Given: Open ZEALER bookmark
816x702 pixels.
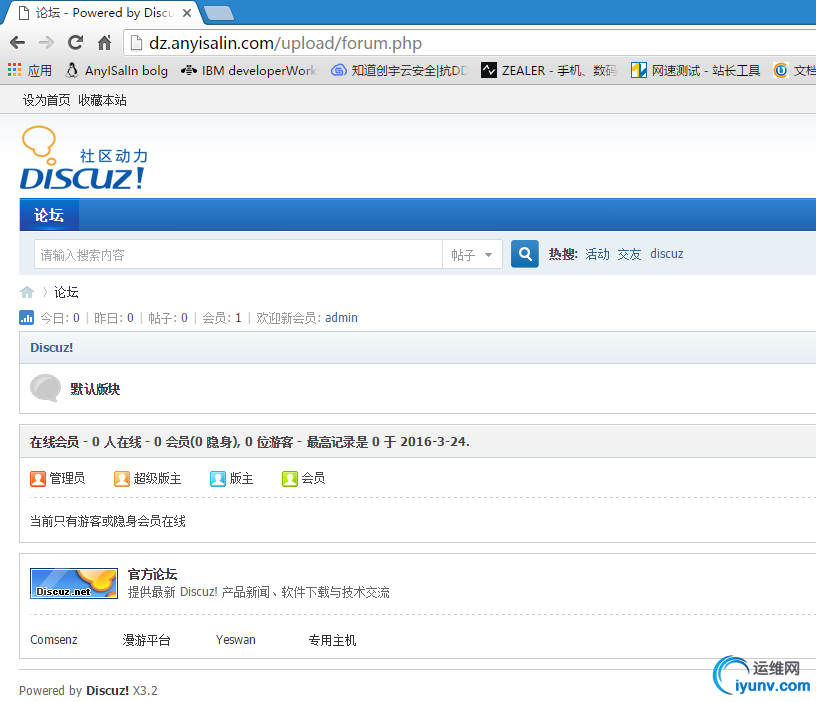Looking at the screenshot, I should [549, 70].
